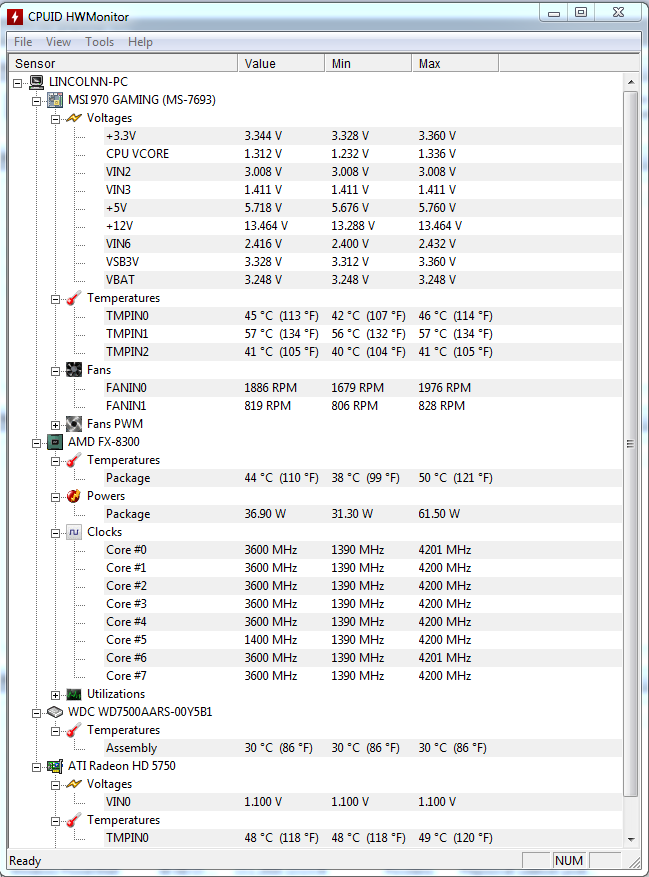Screen dimensions: 649x877
Task: Click the Fans PWM fan icon
Action: 74,424
